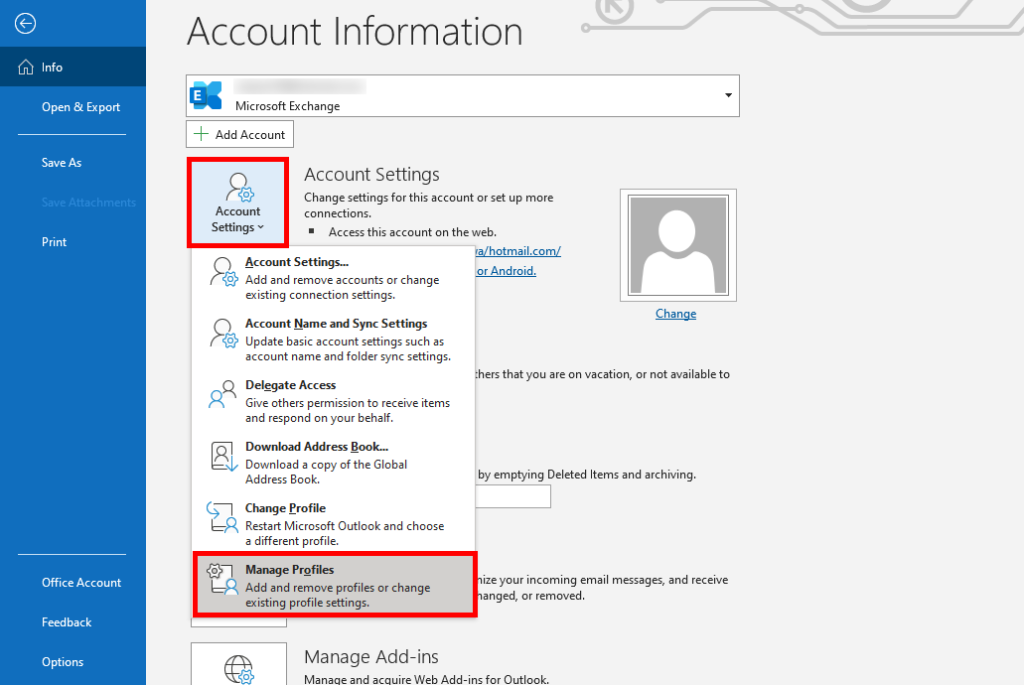Viewport: 1024px width, 685px height.
Task: Click the back arrow circle icon
Action: [x=26, y=24]
